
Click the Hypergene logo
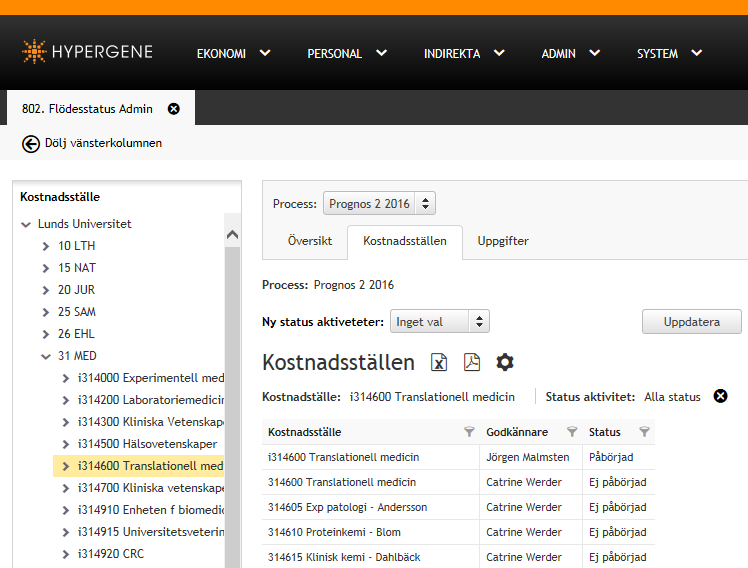point(87,52)
